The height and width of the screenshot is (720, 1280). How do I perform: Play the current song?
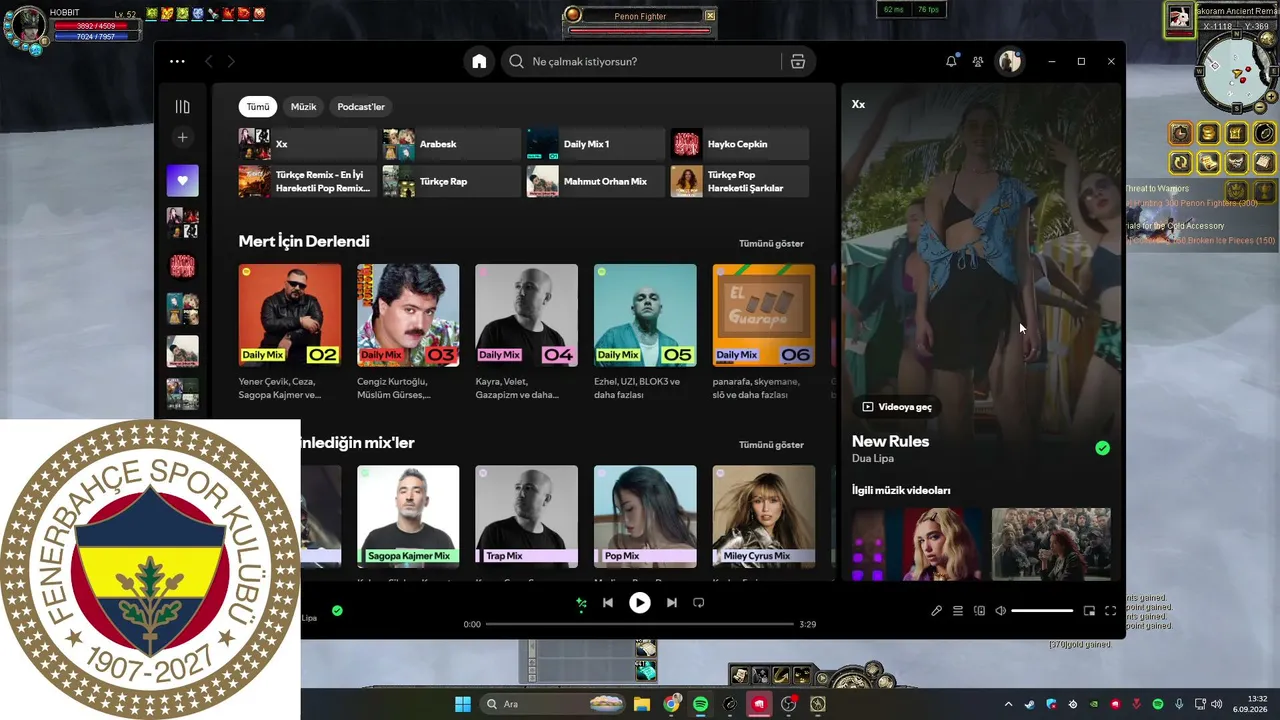pyautogui.click(x=640, y=603)
